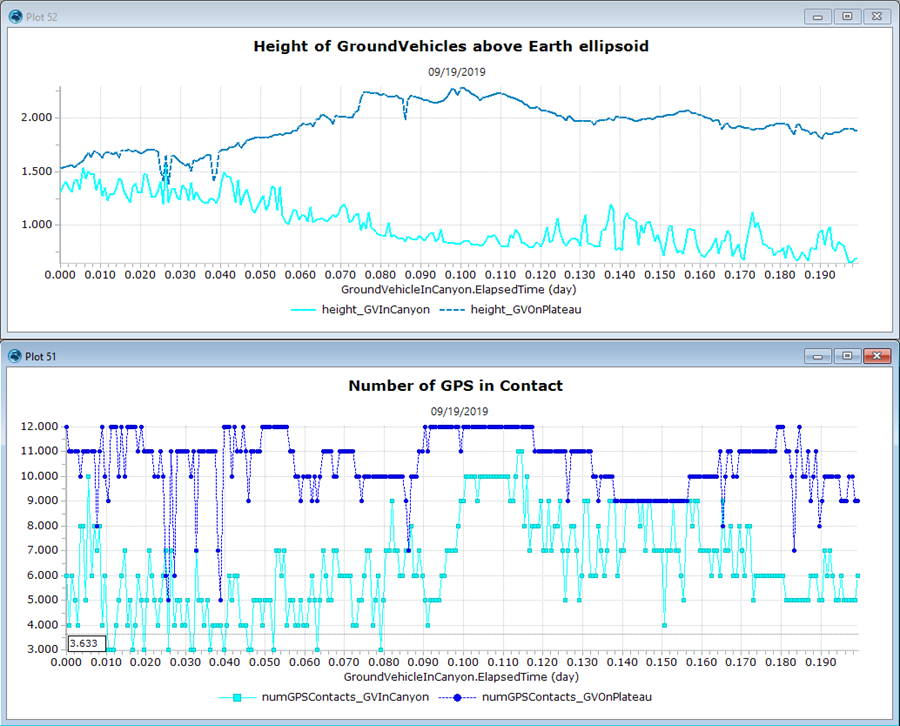Maximize the Plot 52 window

coord(847,17)
